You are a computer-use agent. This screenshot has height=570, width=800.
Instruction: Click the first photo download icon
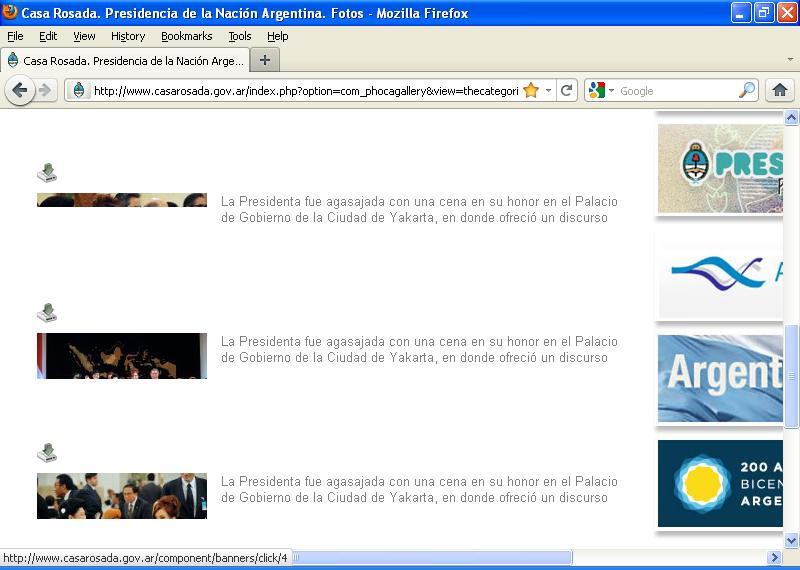[47, 173]
